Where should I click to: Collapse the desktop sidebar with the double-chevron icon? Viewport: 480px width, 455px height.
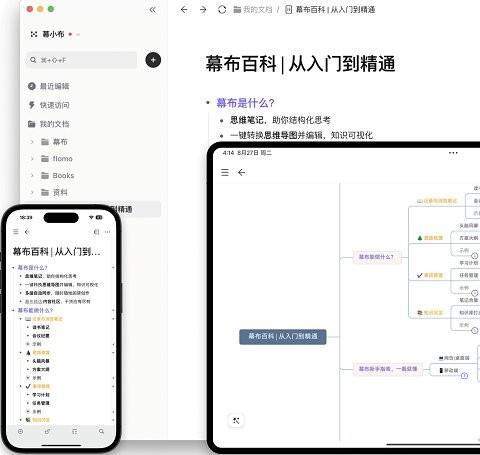click(x=152, y=10)
